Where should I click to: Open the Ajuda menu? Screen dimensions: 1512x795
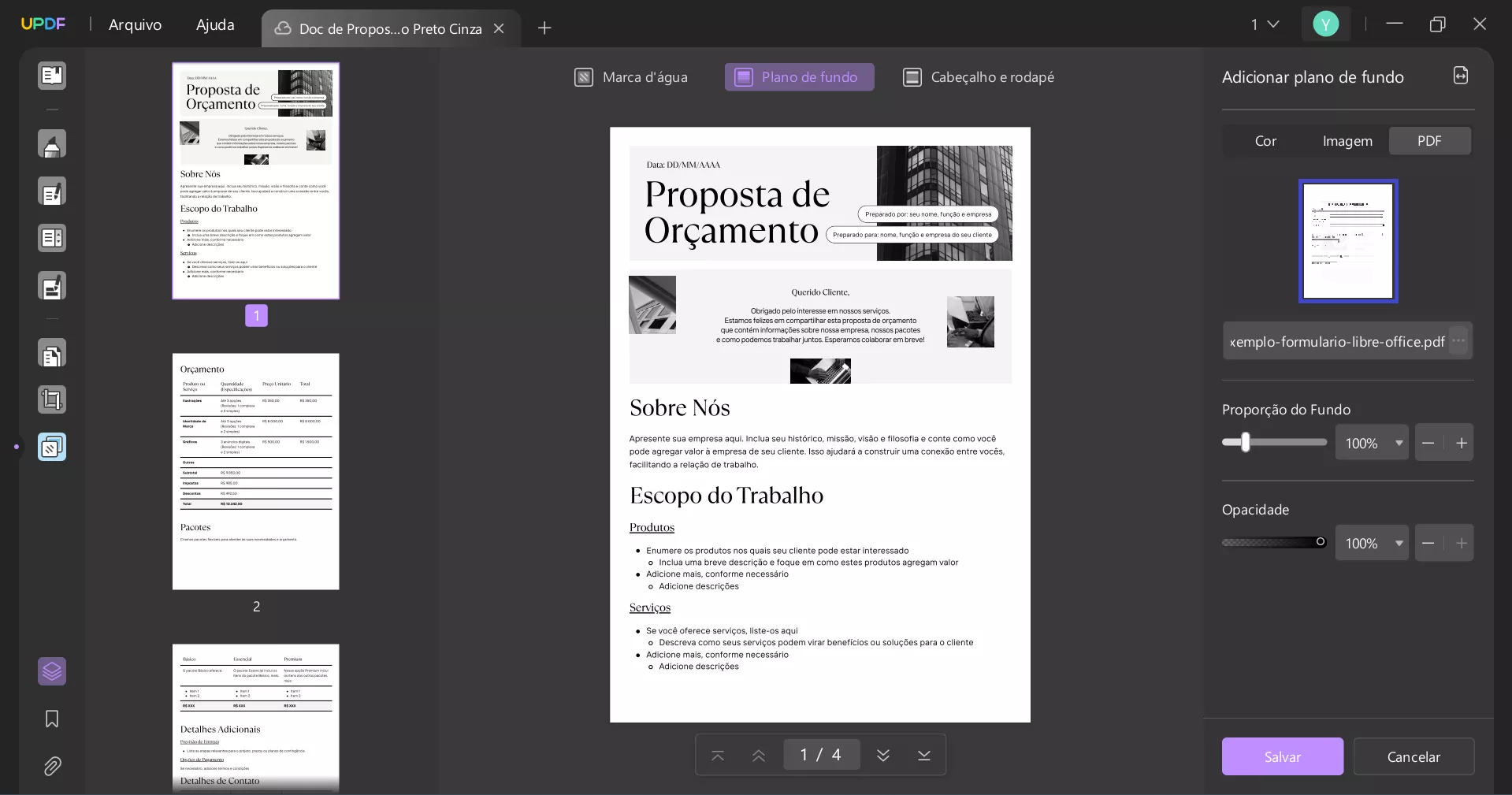click(214, 24)
